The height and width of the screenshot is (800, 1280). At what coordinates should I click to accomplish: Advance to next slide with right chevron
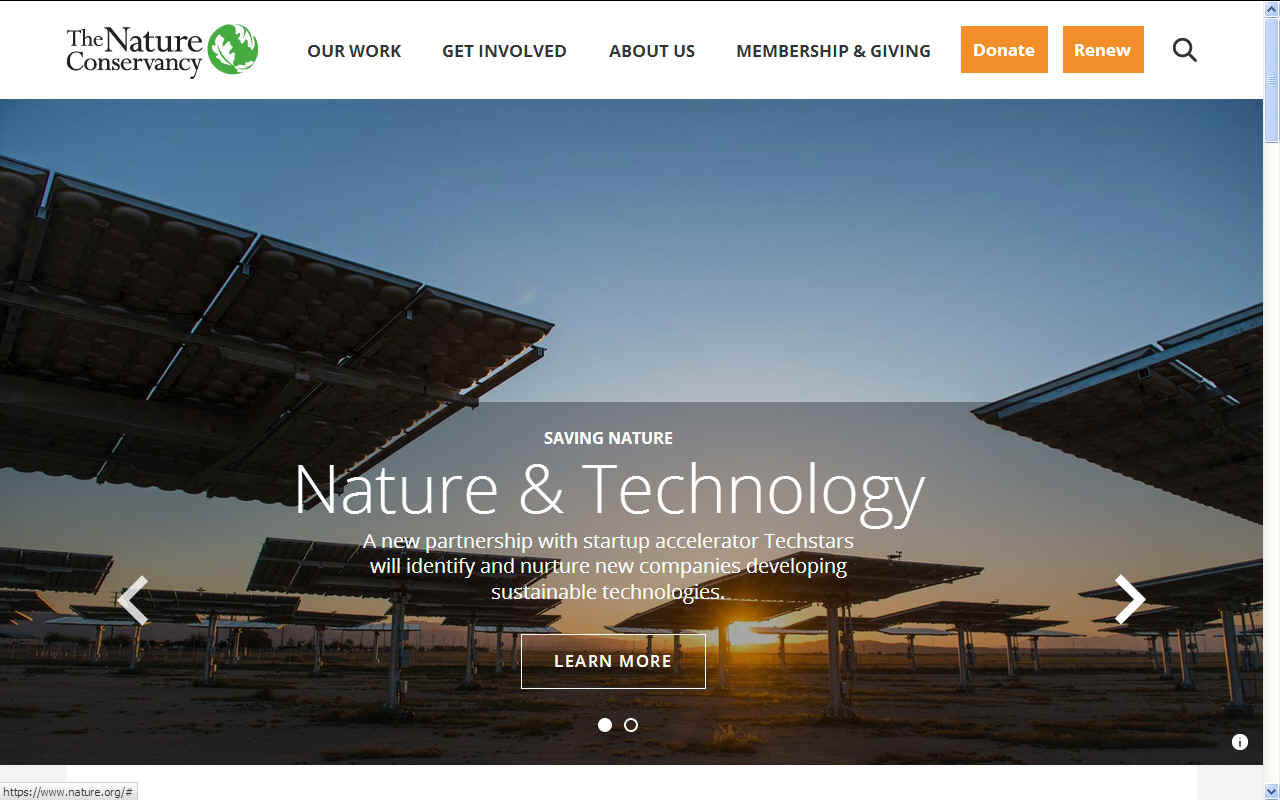[x=1130, y=599]
